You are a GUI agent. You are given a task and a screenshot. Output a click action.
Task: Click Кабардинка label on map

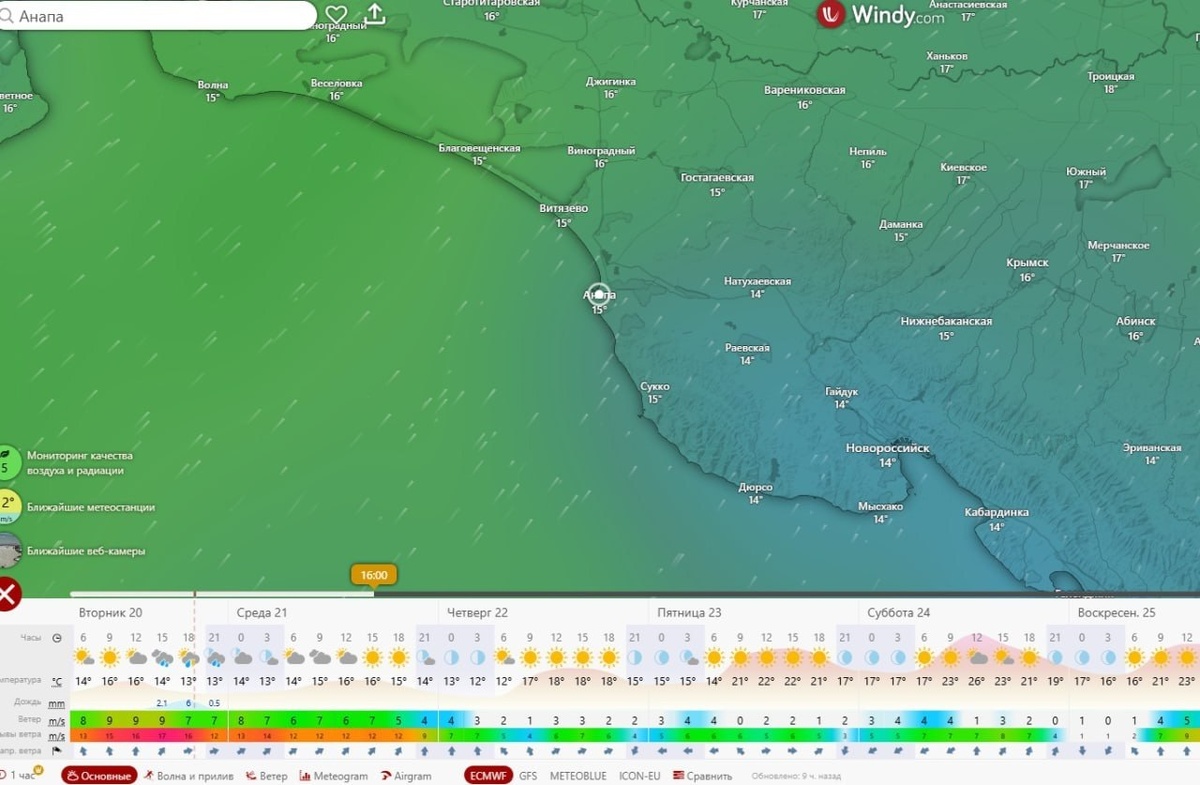point(996,512)
